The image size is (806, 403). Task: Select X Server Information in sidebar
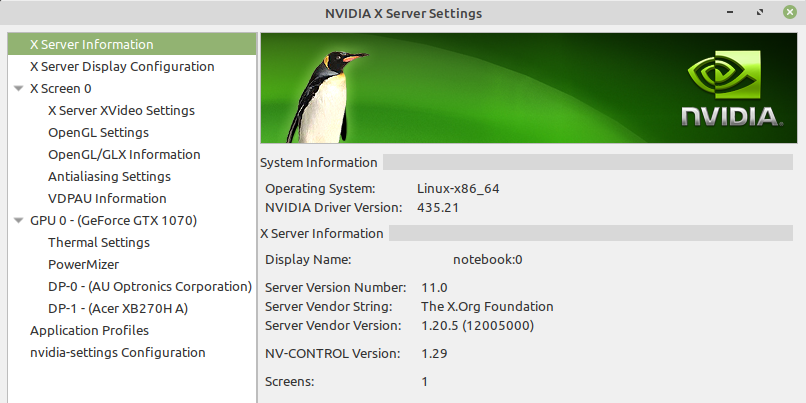point(132,44)
